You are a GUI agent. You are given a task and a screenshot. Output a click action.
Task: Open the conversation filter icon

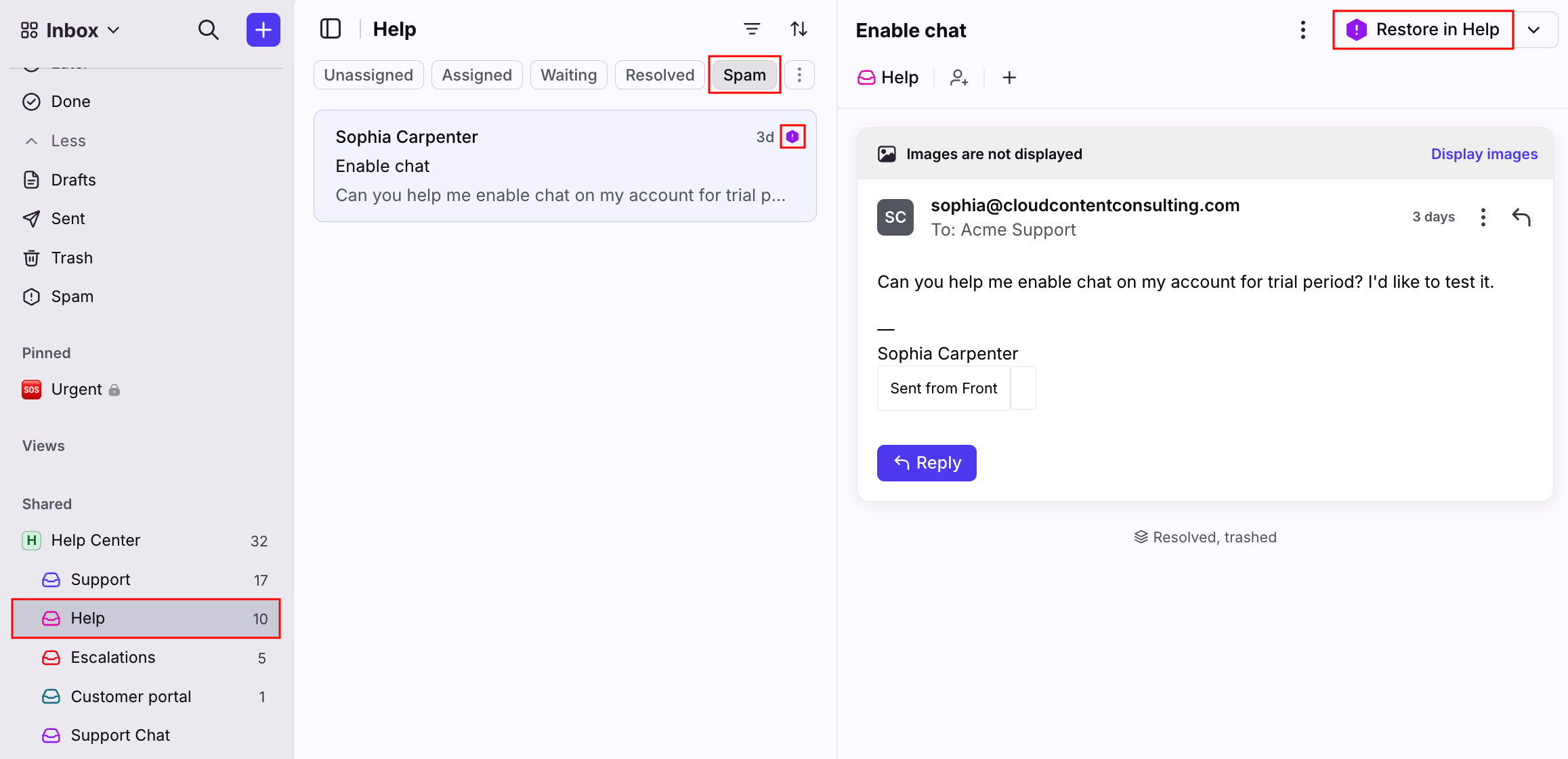[752, 29]
